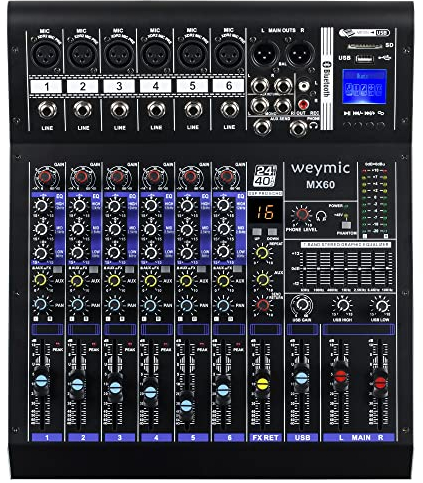Click channel 6 EQ LOW knob
Image resolution: width=423 pixels, height=483 pixels.
[223, 252]
